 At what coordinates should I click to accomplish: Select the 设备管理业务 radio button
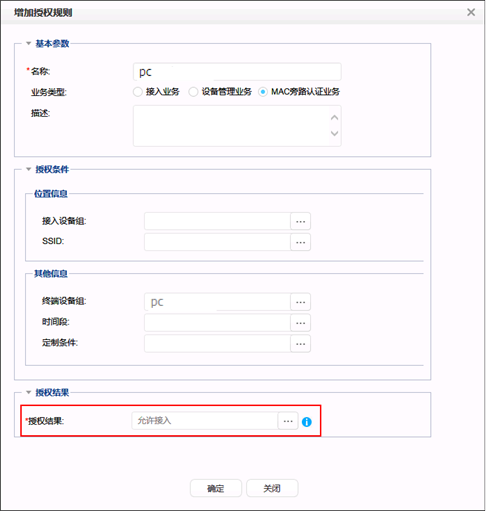click(193, 92)
